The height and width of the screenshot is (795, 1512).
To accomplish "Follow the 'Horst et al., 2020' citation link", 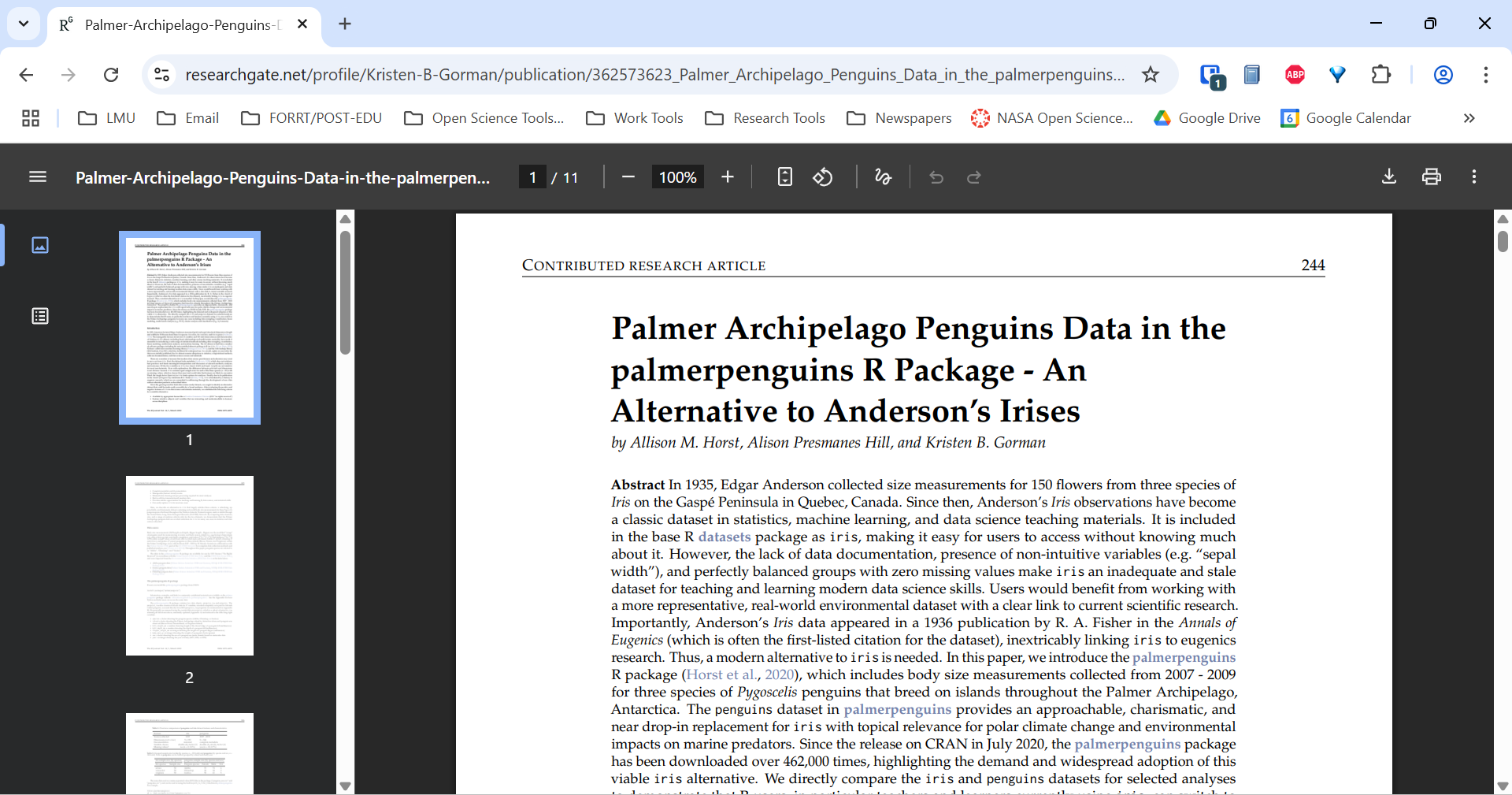I will click(x=740, y=674).
